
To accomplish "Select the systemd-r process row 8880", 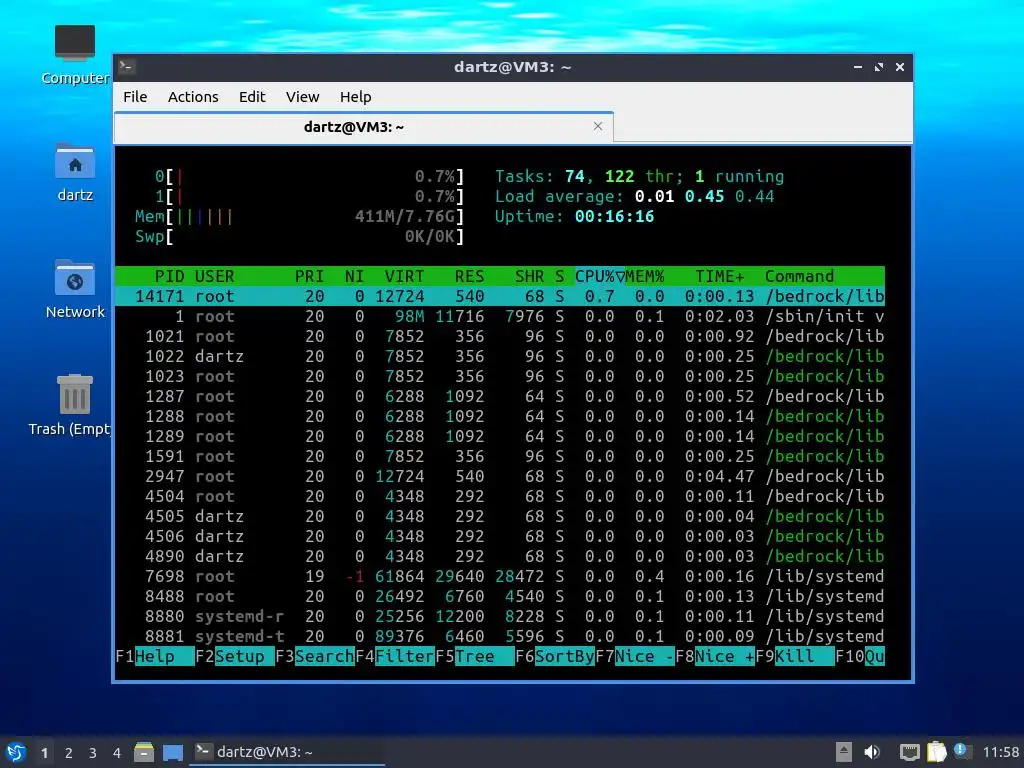I will pyautogui.click(x=500, y=616).
